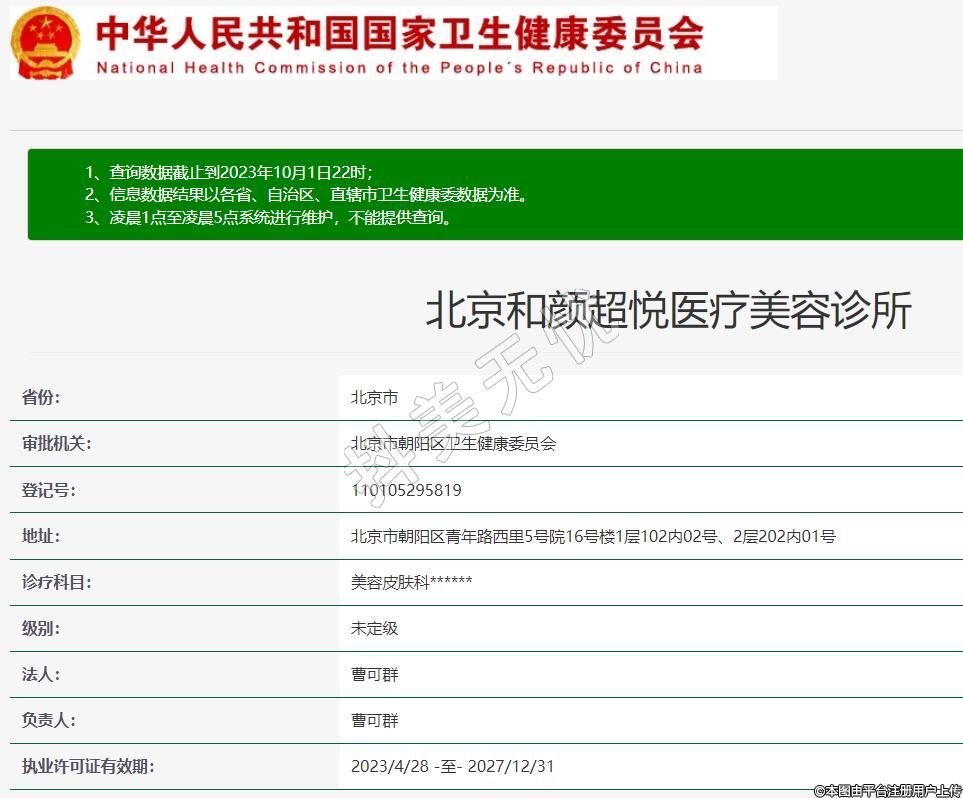The image size is (963, 798).
Task: Click the 北京市朝阳区卫生健康委员会 value
Action: [453, 443]
